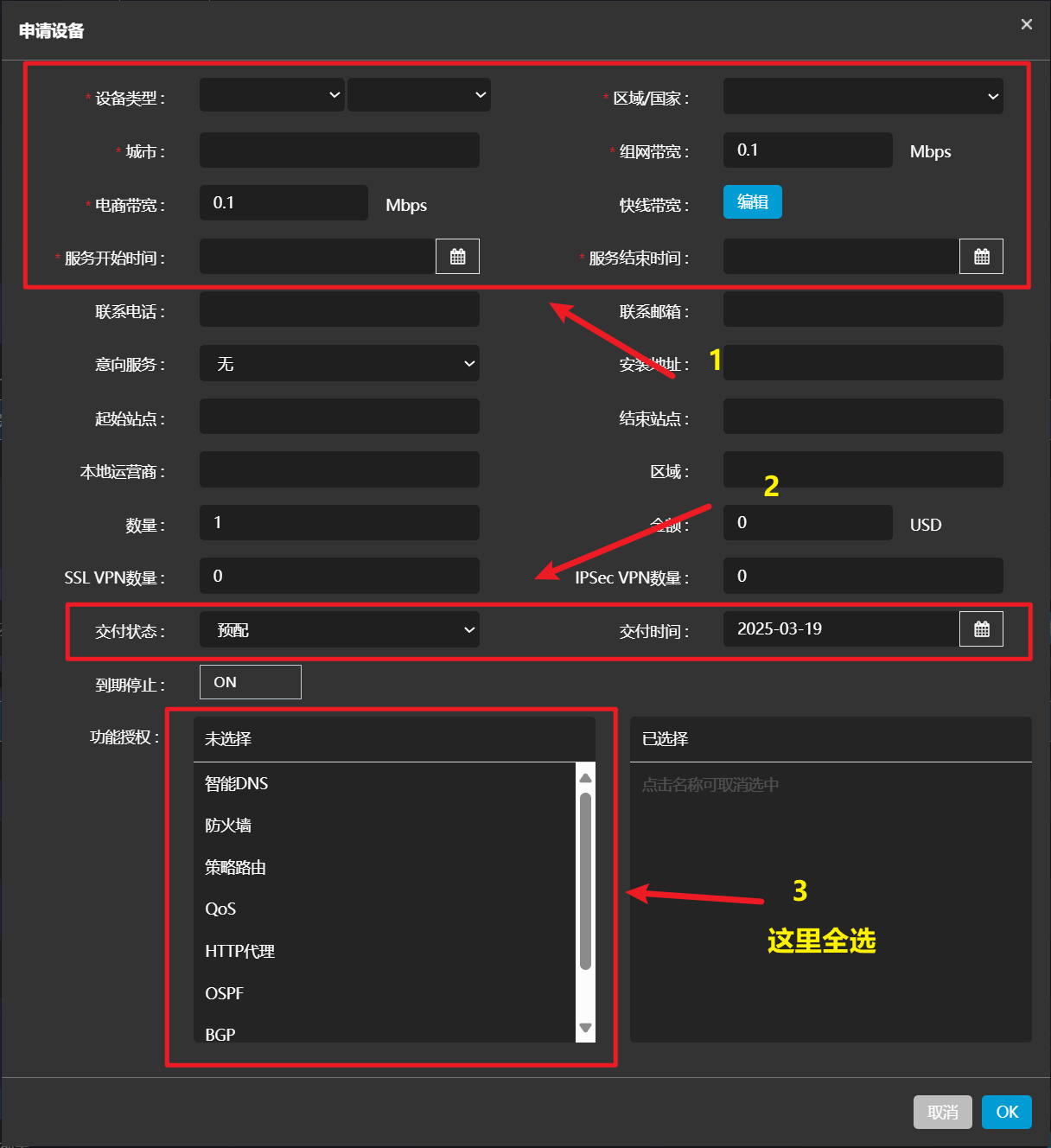Expand the second 设备类型 dropdown
This screenshot has width=1051, height=1148.
pos(419,95)
